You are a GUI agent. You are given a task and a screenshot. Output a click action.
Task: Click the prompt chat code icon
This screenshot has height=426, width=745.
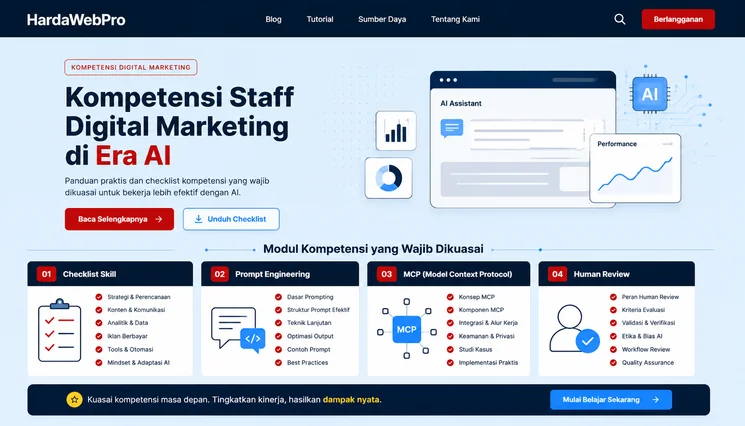[x=238, y=330]
